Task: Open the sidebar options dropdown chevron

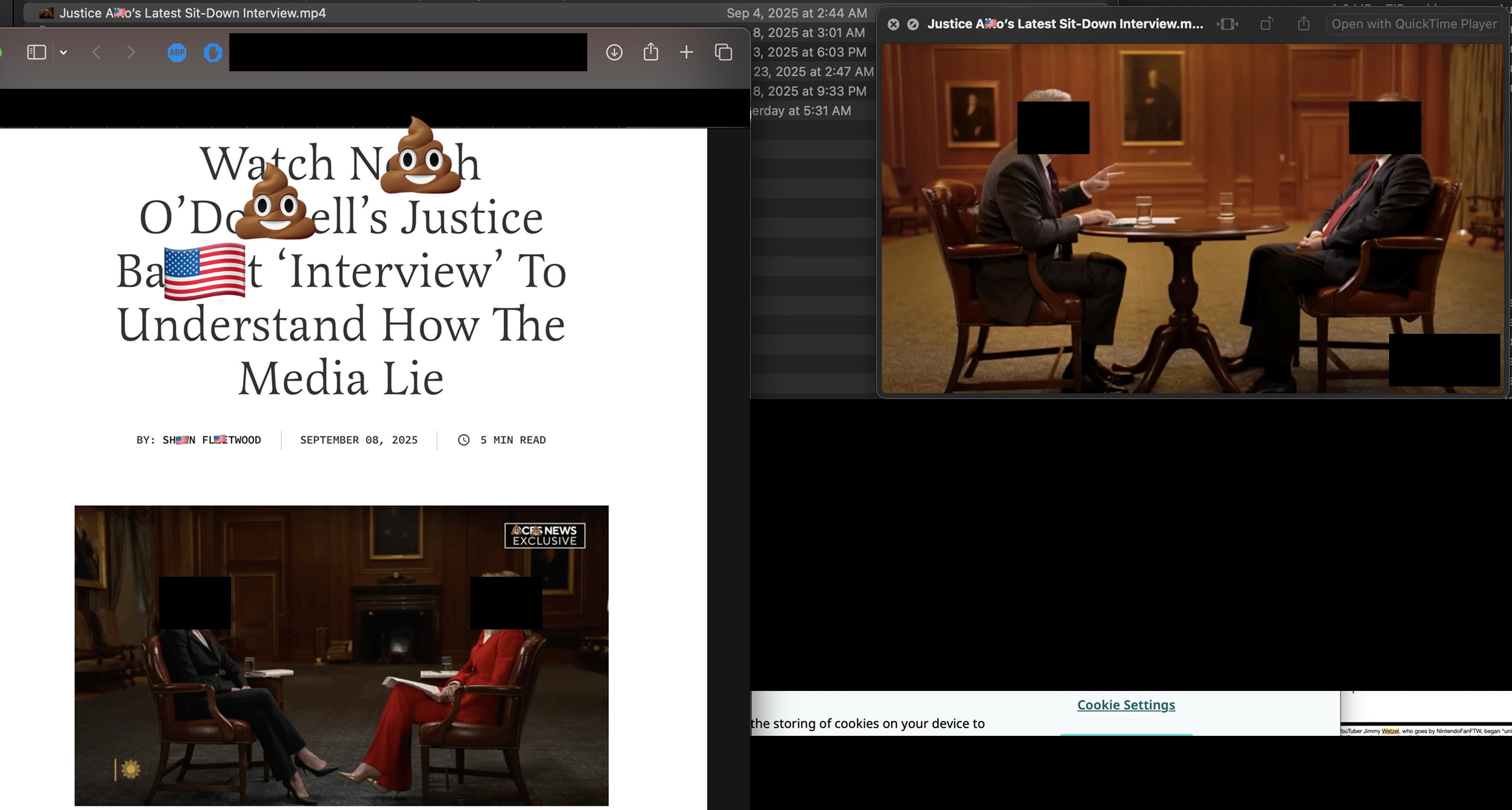Action: coord(63,52)
